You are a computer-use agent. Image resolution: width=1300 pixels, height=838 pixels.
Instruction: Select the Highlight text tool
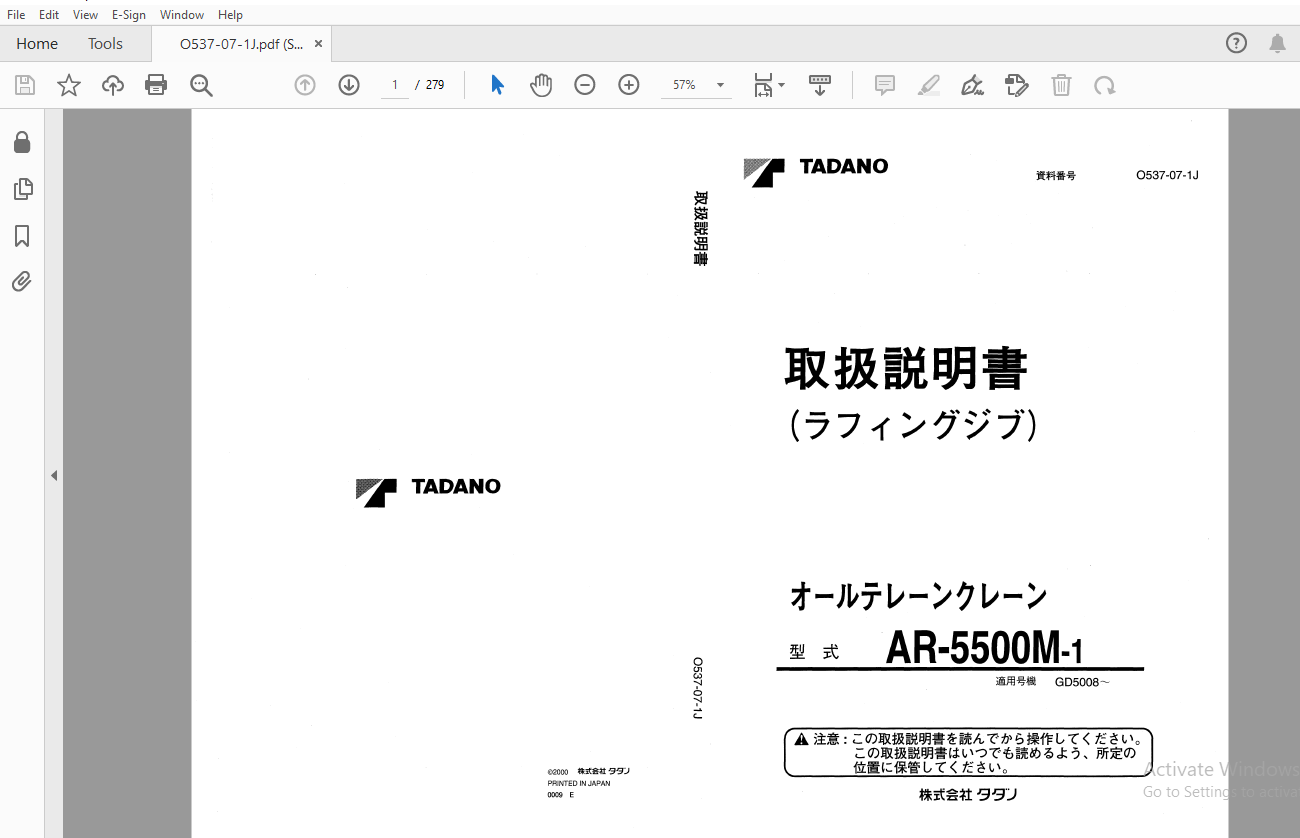tap(929, 85)
